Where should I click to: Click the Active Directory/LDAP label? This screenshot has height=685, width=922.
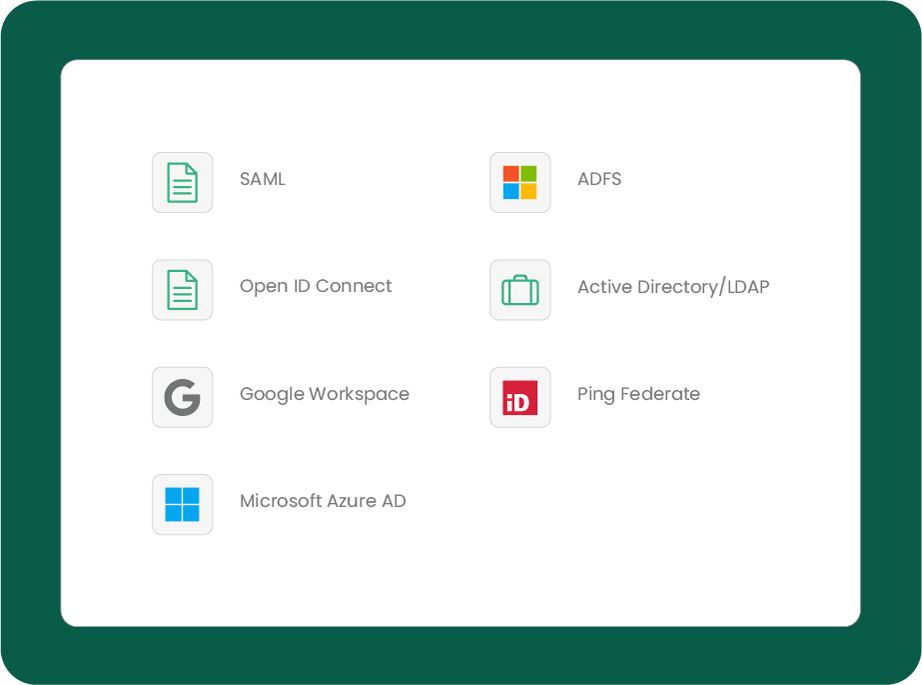pos(673,286)
